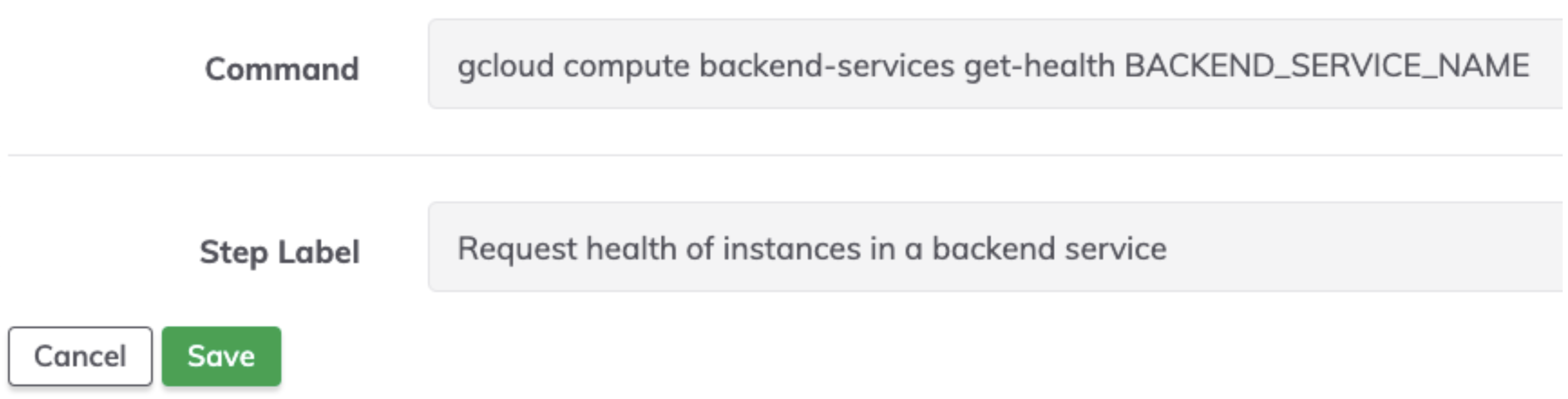Image resolution: width=1568 pixels, height=399 pixels.
Task: Place cursor on BACKEND_SERVICE_NAME in command
Action: (x=1326, y=66)
